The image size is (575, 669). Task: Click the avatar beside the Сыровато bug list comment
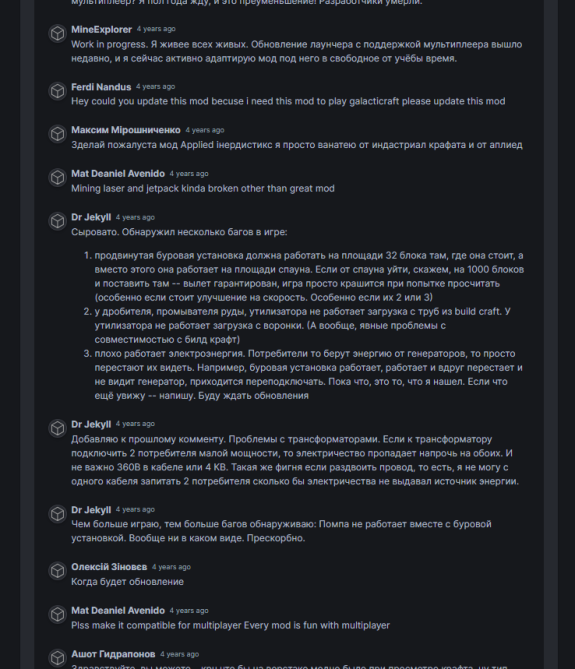(58, 221)
